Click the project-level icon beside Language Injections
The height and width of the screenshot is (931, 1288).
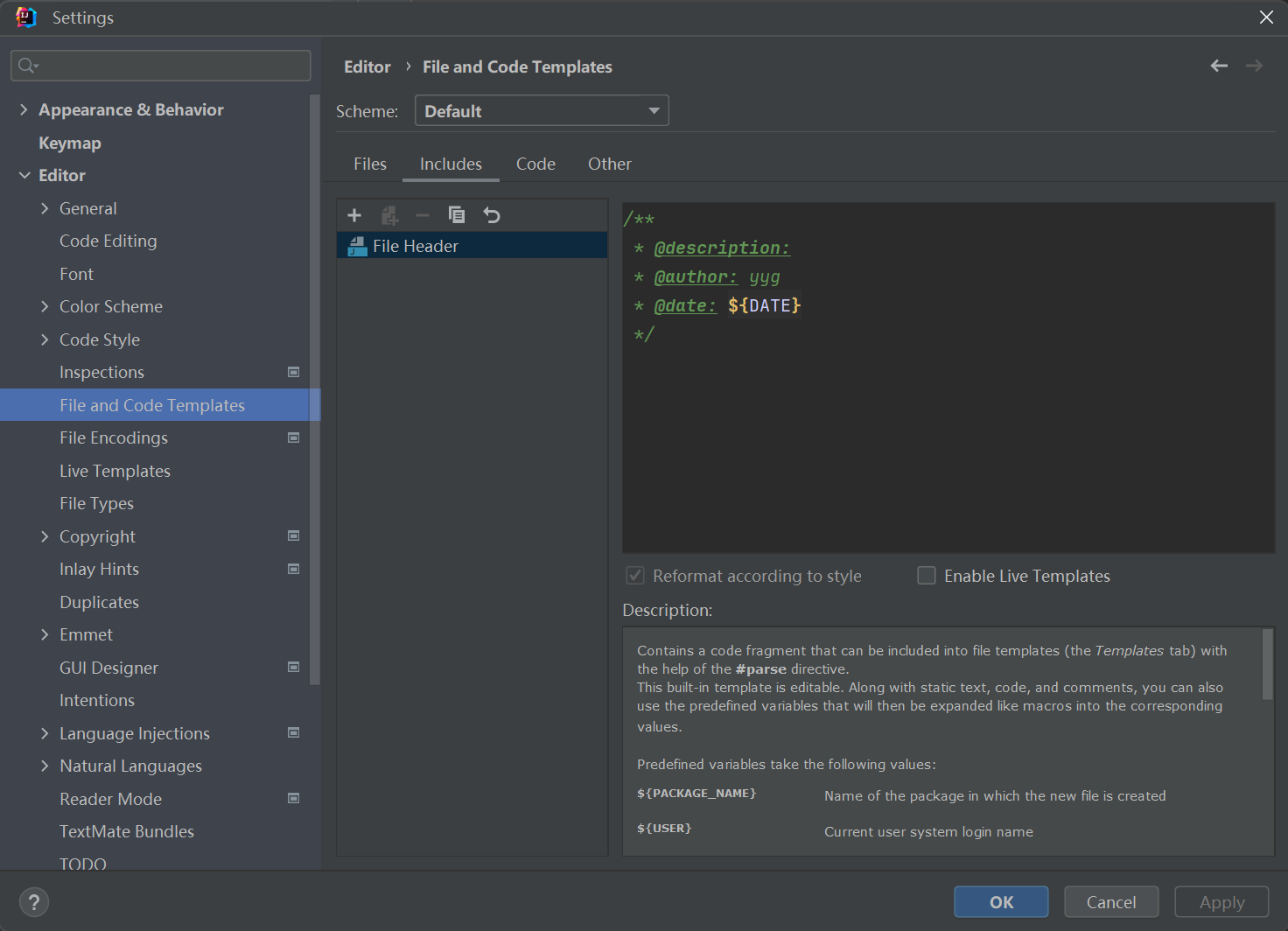[x=294, y=732]
